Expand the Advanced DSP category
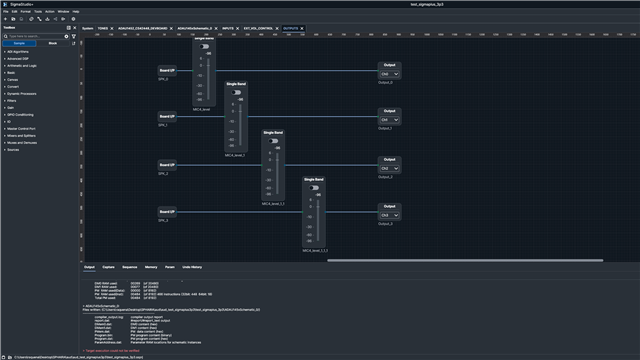Image resolution: width=640 pixels, height=360 pixels. tap(4, 59)
